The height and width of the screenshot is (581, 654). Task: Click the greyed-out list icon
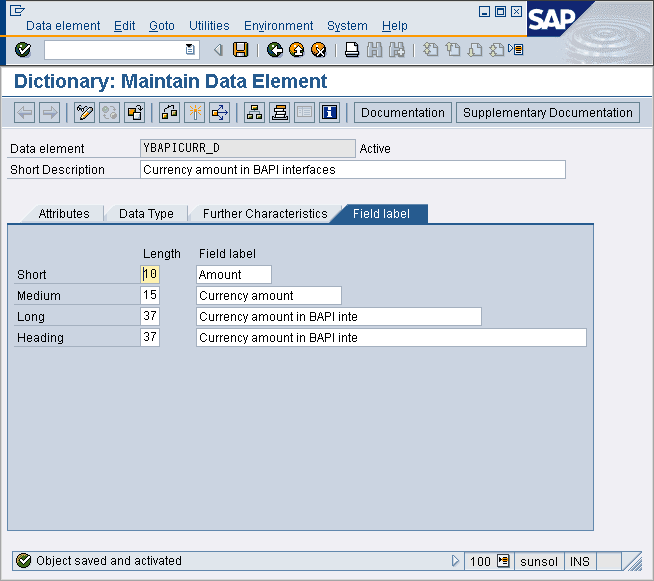[x=304, y=113]
